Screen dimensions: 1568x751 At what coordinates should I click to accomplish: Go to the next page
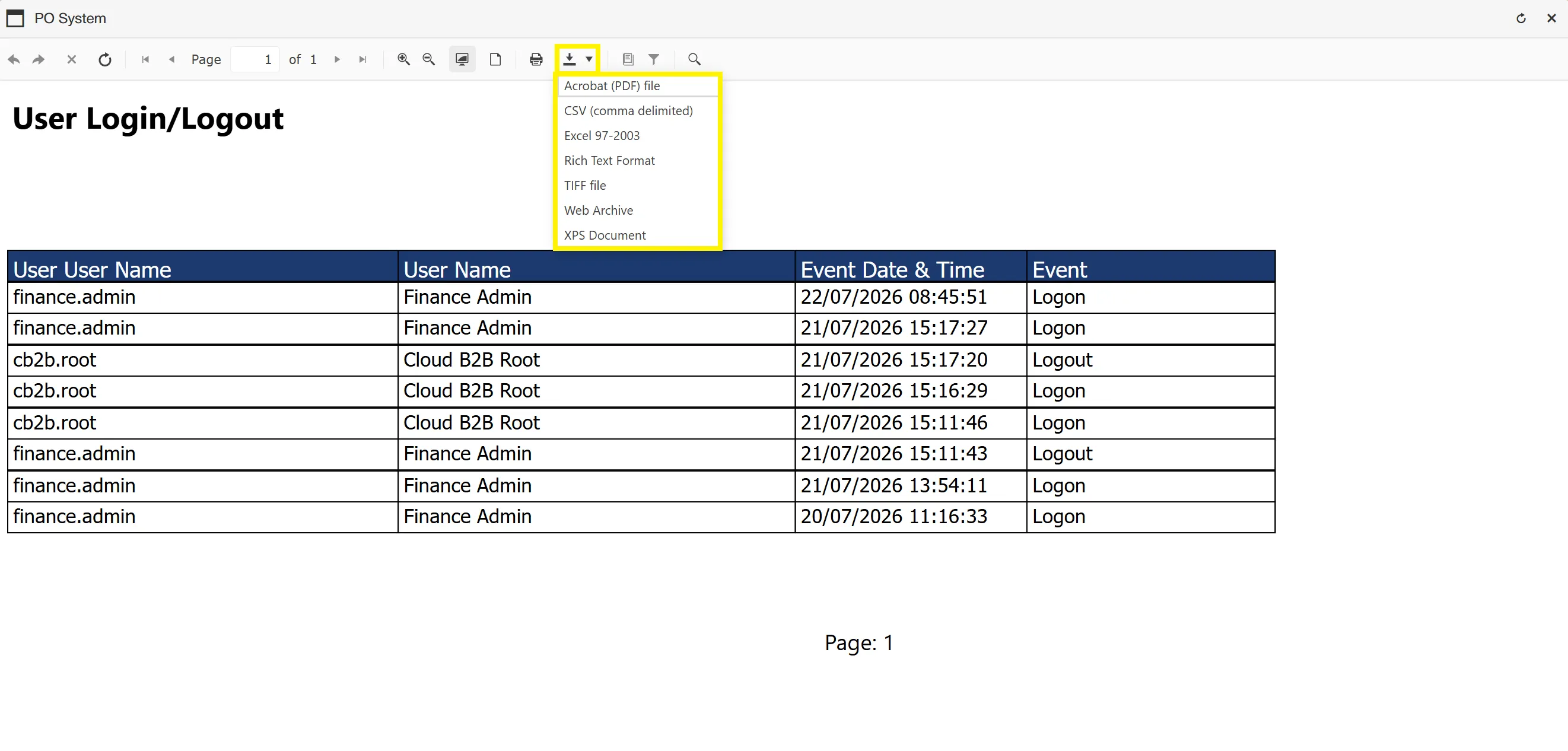pyautogui.click(x=336, y=59)
